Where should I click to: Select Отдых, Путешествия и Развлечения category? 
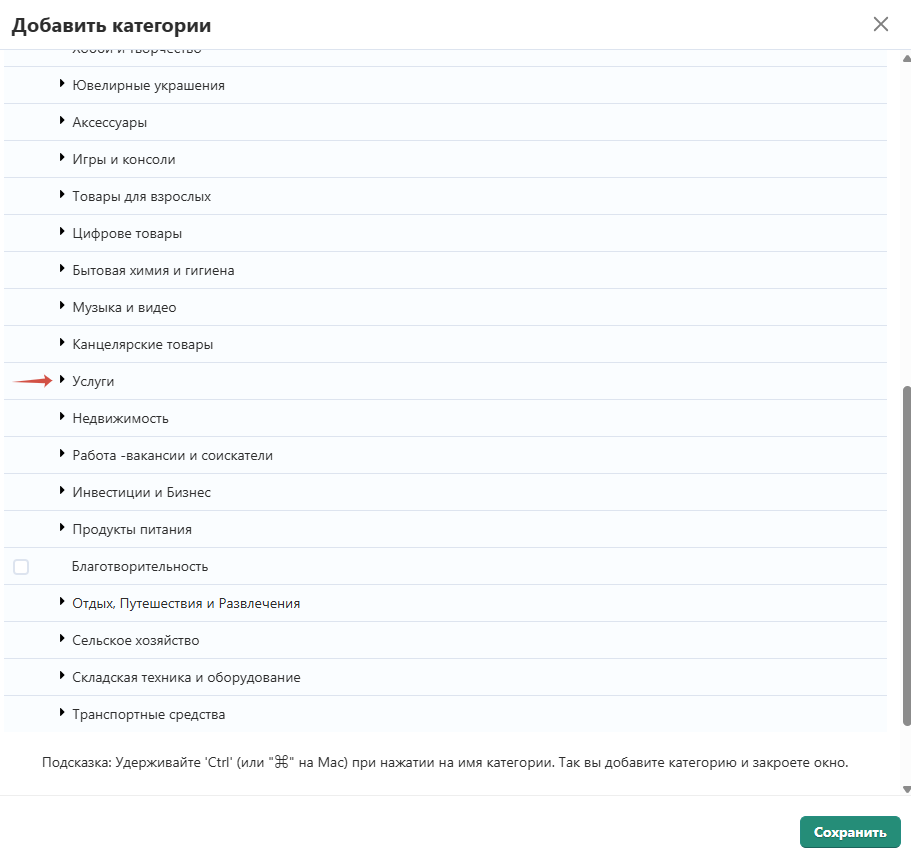186,604
